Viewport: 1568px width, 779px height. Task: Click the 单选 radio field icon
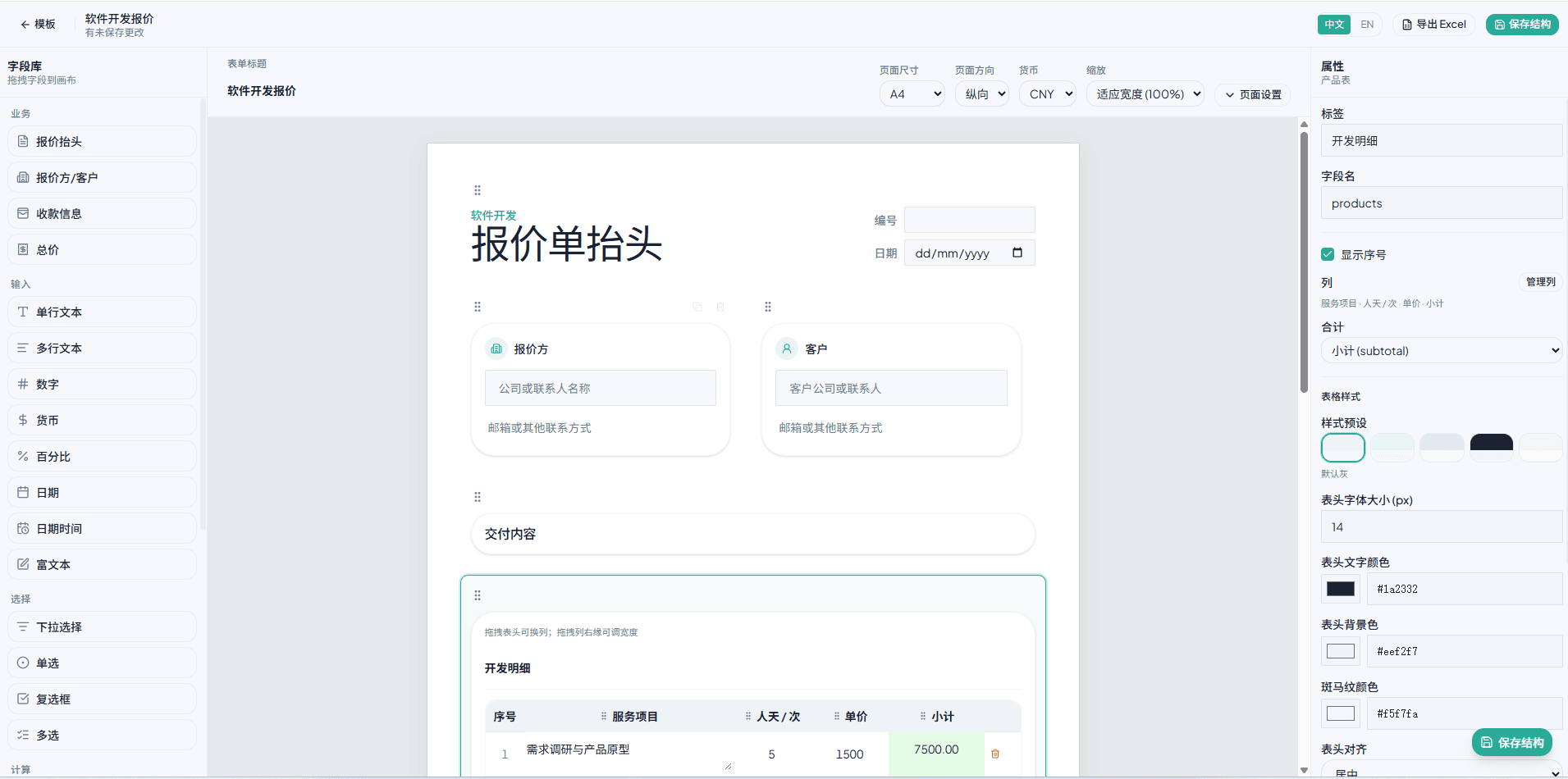pyautogui.click(x=23, y=663)
